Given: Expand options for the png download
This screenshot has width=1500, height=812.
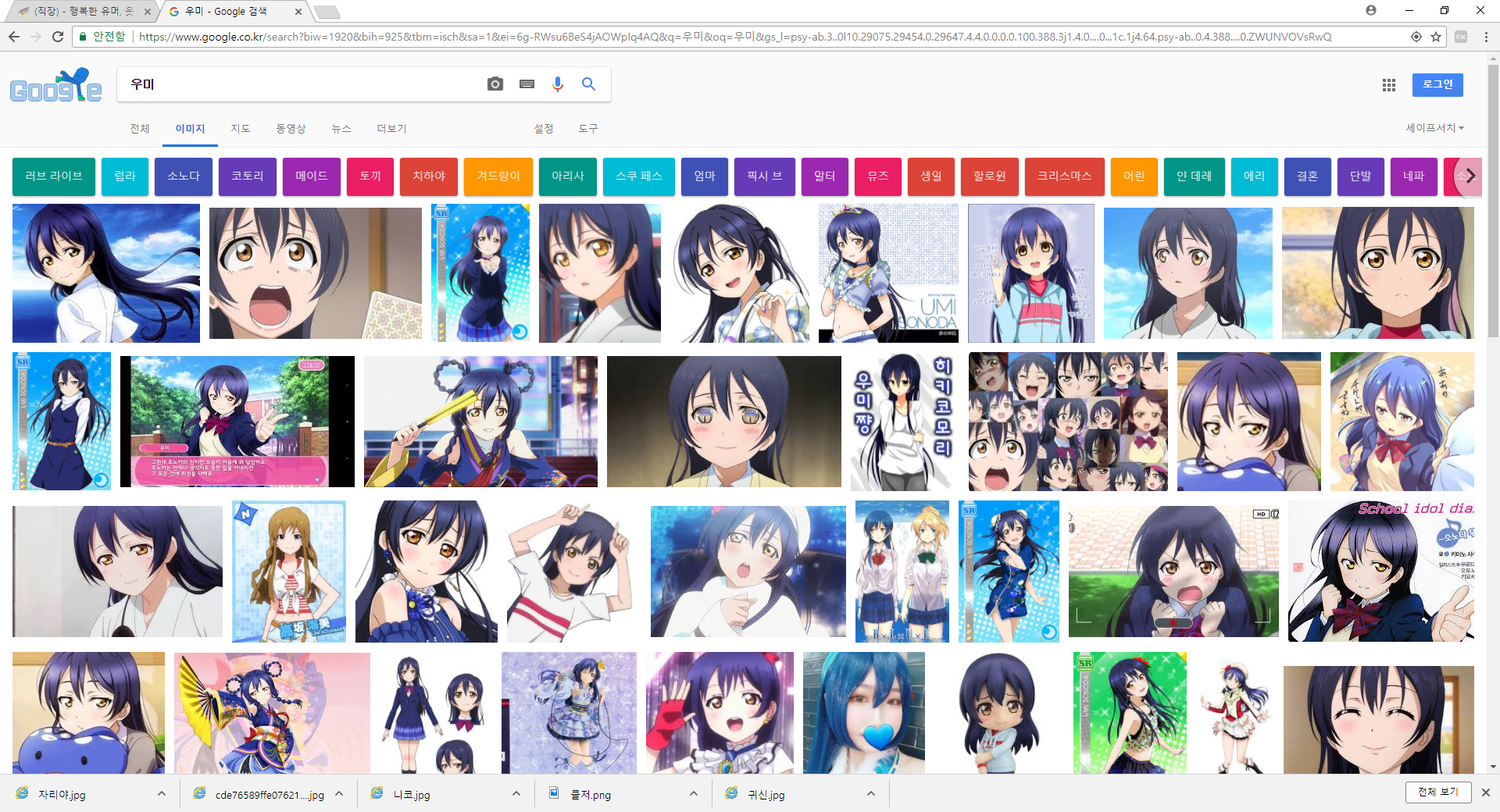Looking at the screenshot, I should [x=694, y=793].
